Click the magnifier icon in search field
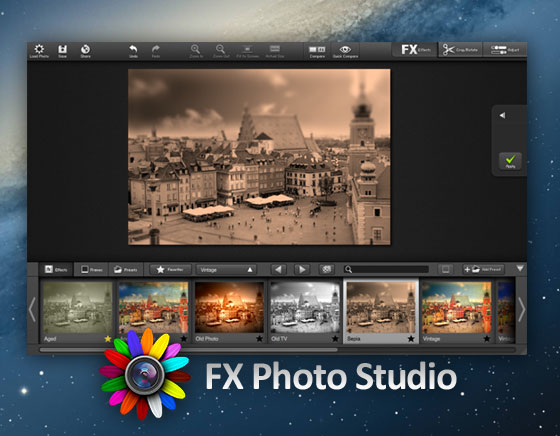560x436 pixels. coord(349,270)
